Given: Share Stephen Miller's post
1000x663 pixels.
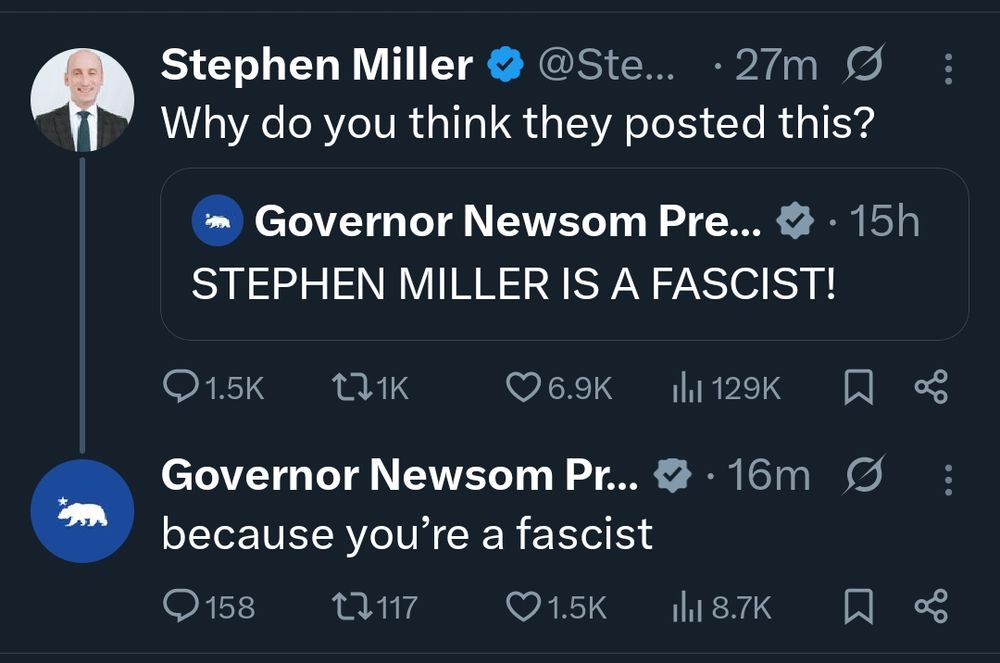Looking at the screenshot, I should coord(931,387).
